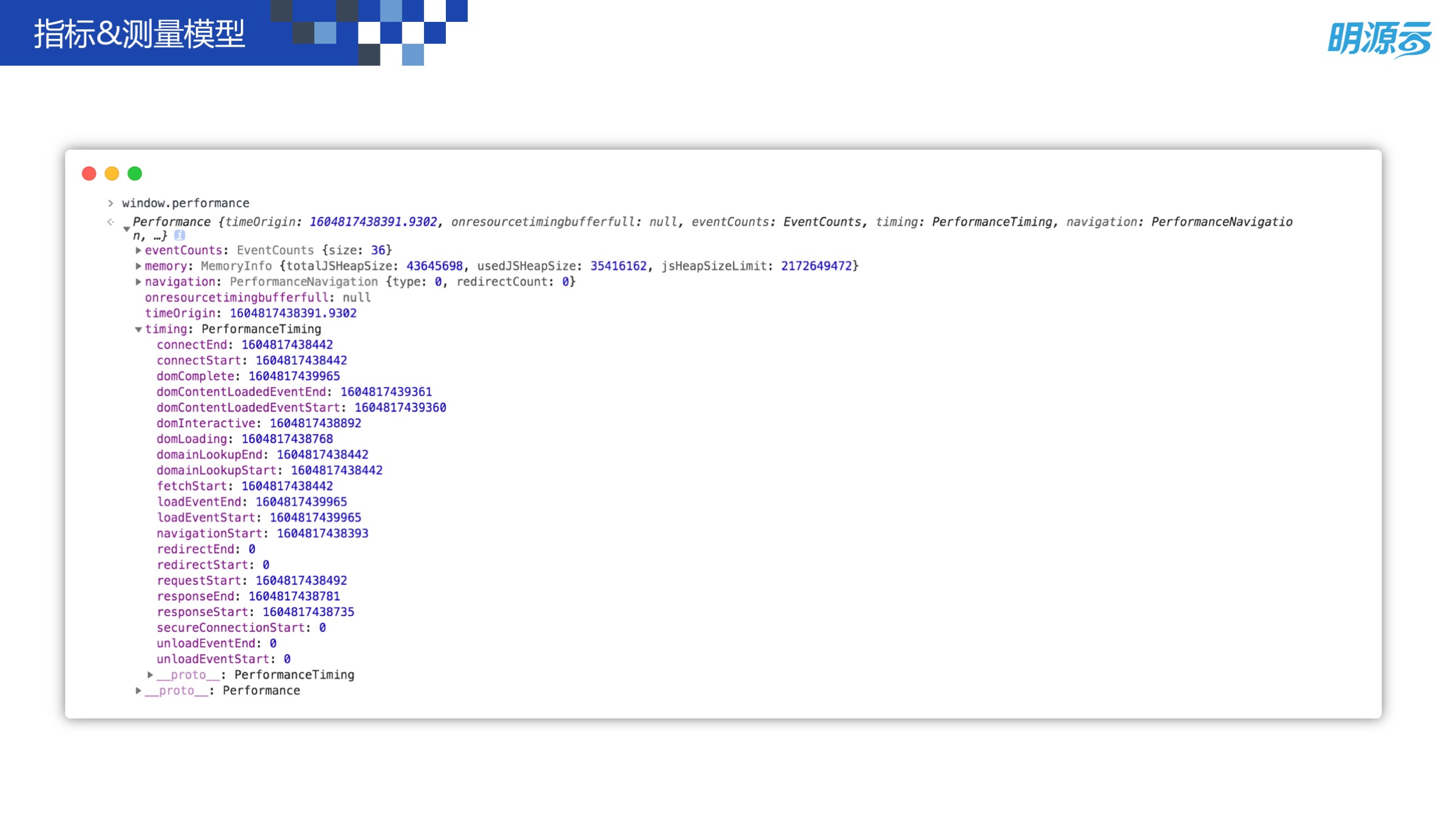Screen dimensions: 1456x820
Task: Click the redirectStart: 0 row
Action: [x=213, y=565]
